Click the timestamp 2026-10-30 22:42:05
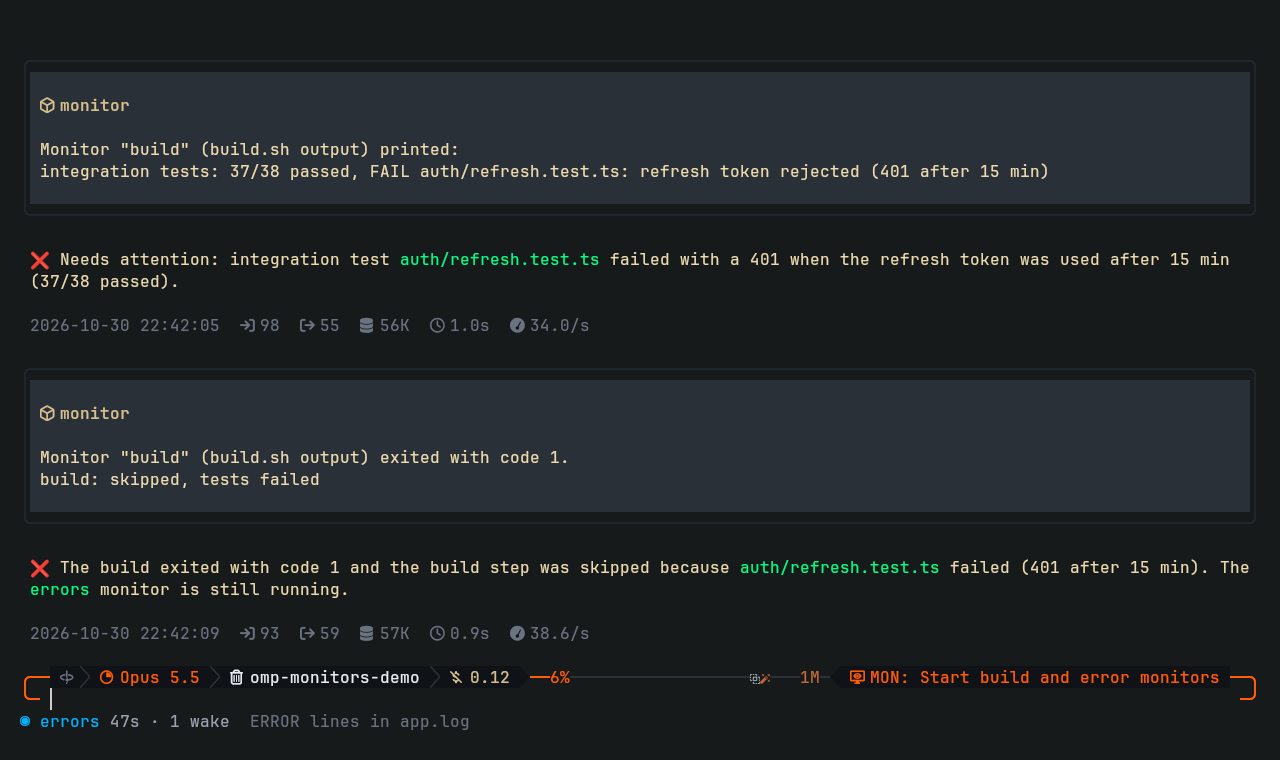Image resolution: width=1280 pixels, height=760 pixels. pyautogui.click(x=125, y=325)
